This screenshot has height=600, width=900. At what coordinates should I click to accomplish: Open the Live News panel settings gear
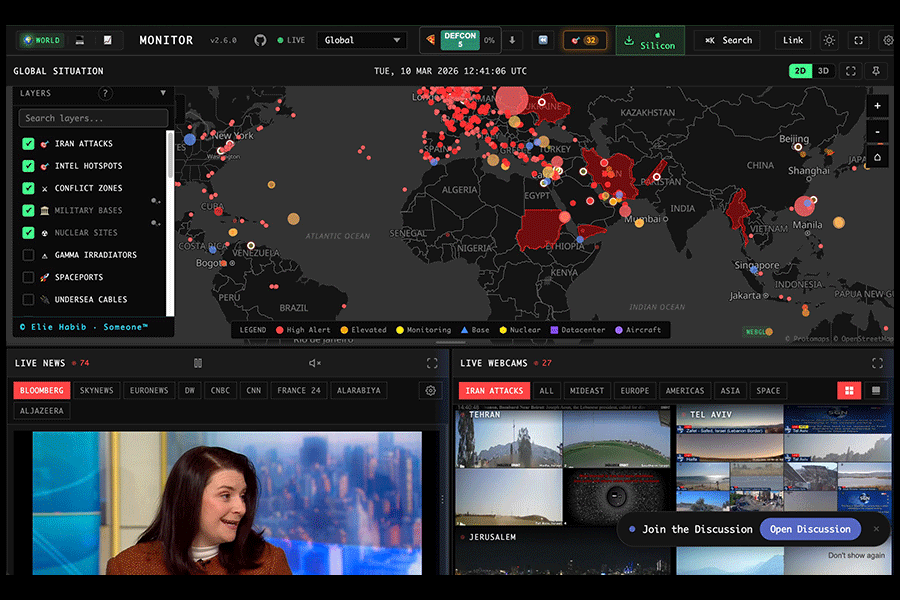pos(431,390)
